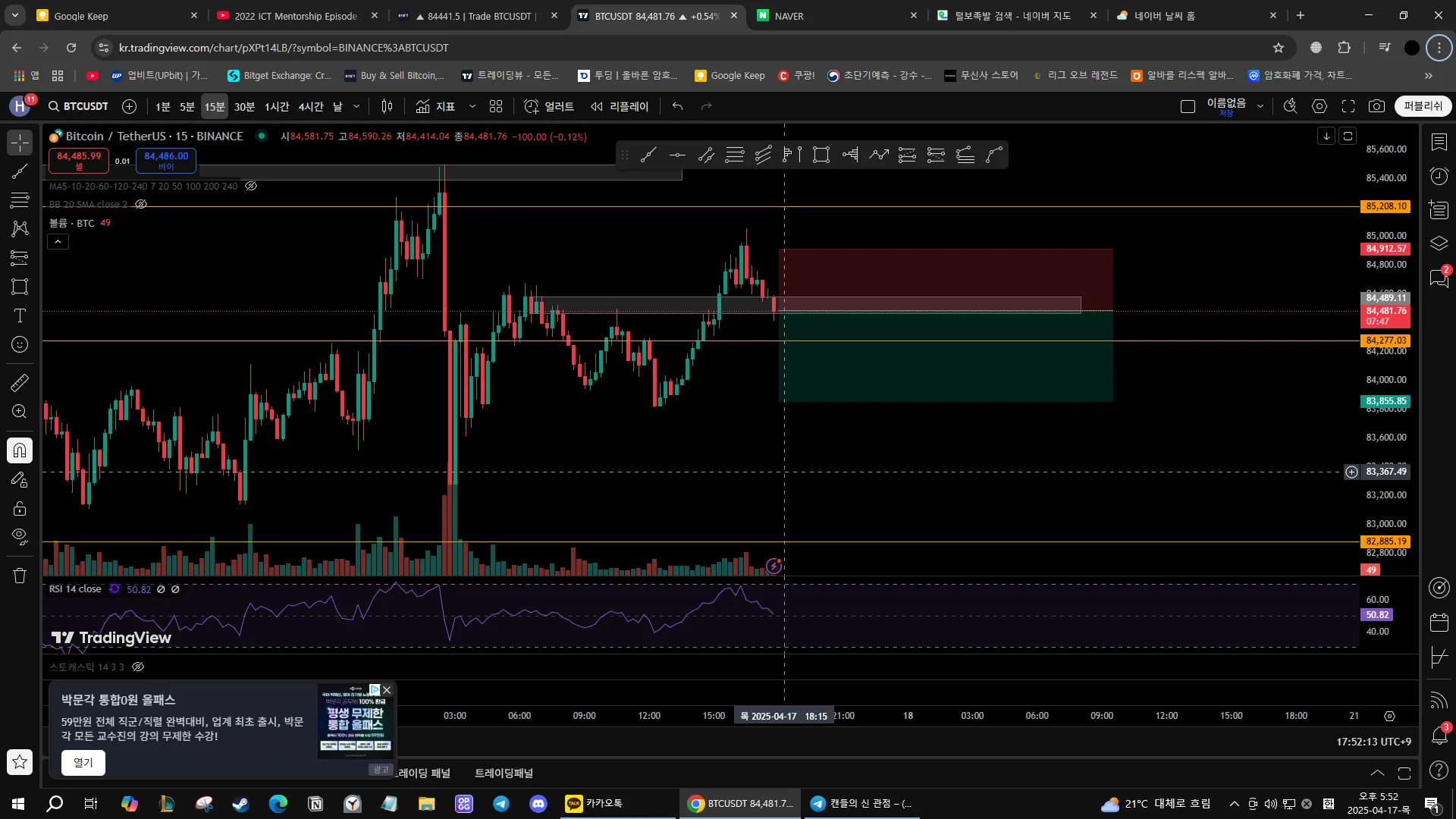Switch to the 1시간 timeframe

coord(276,106)
